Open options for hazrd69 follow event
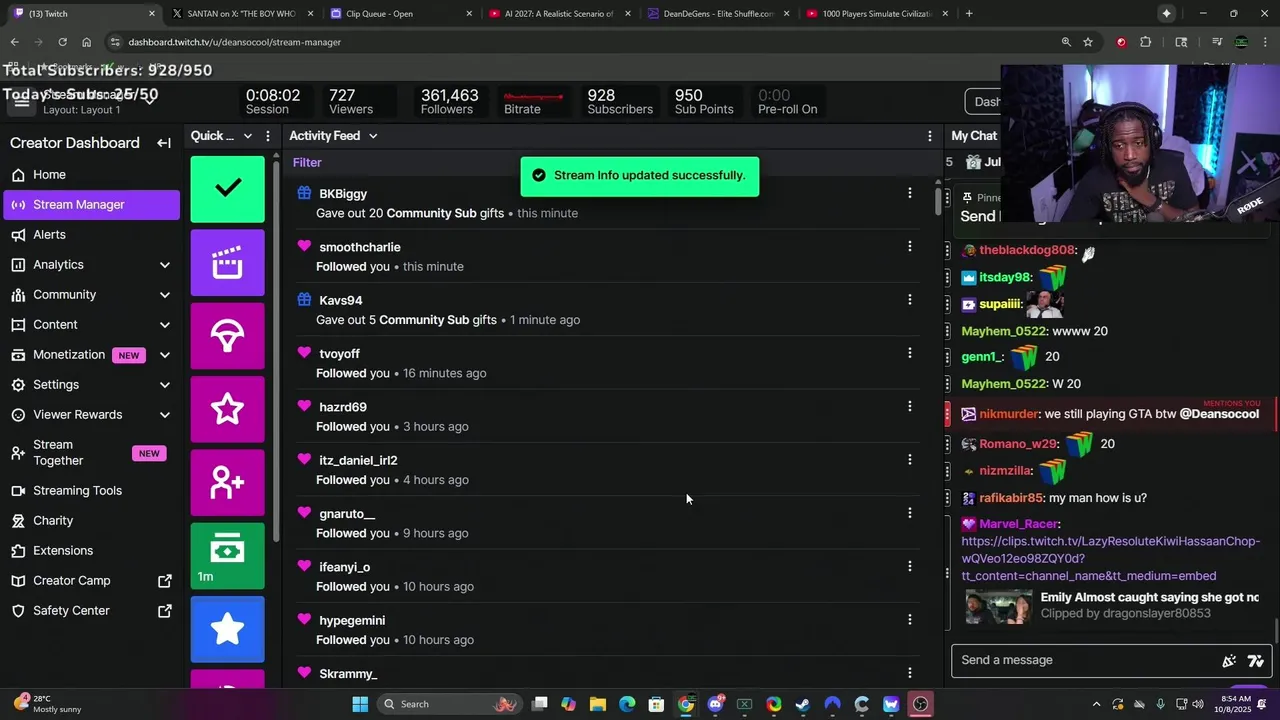 (909, 406)
